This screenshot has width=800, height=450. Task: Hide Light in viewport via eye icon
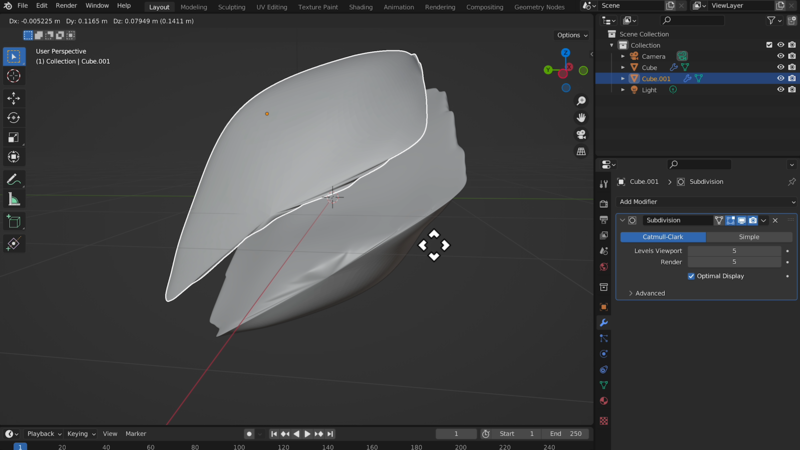pyautogui.click(x=781, y=90)
